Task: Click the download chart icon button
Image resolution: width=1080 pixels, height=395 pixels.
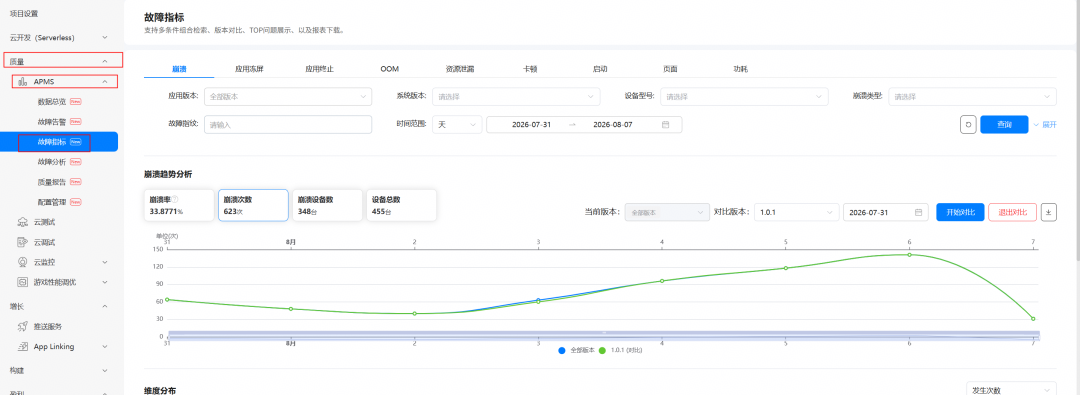Action: coord(1048,212)
